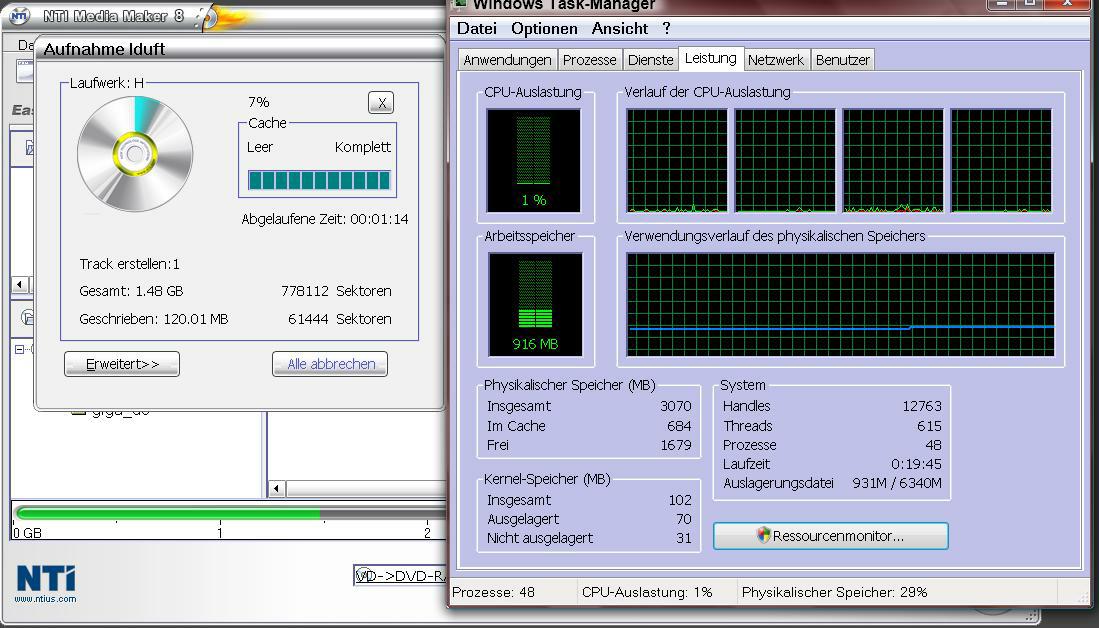
Task: Click the 'Gesamt: 1.48 GB' text
Action: point(131,291)
